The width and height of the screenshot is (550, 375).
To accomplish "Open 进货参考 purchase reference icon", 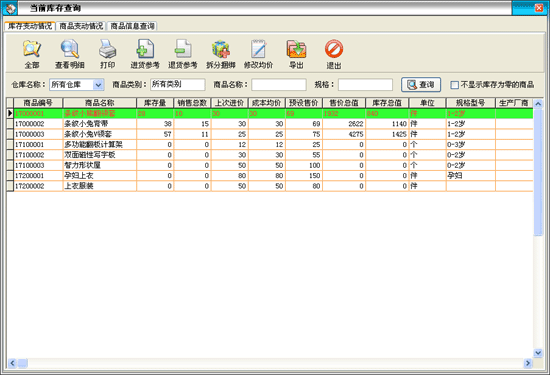I will pyautogui.click(x=145, y=49).
